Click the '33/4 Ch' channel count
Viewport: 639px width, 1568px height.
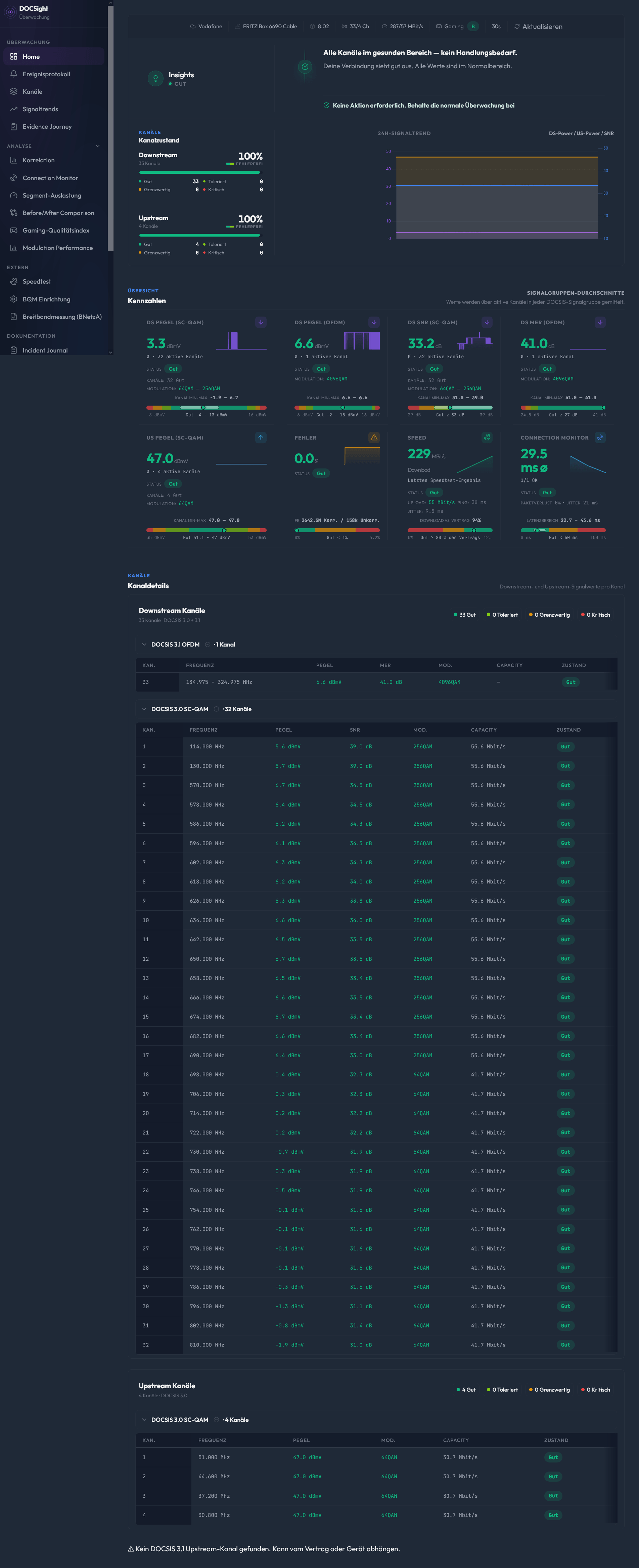click(359, 27)
